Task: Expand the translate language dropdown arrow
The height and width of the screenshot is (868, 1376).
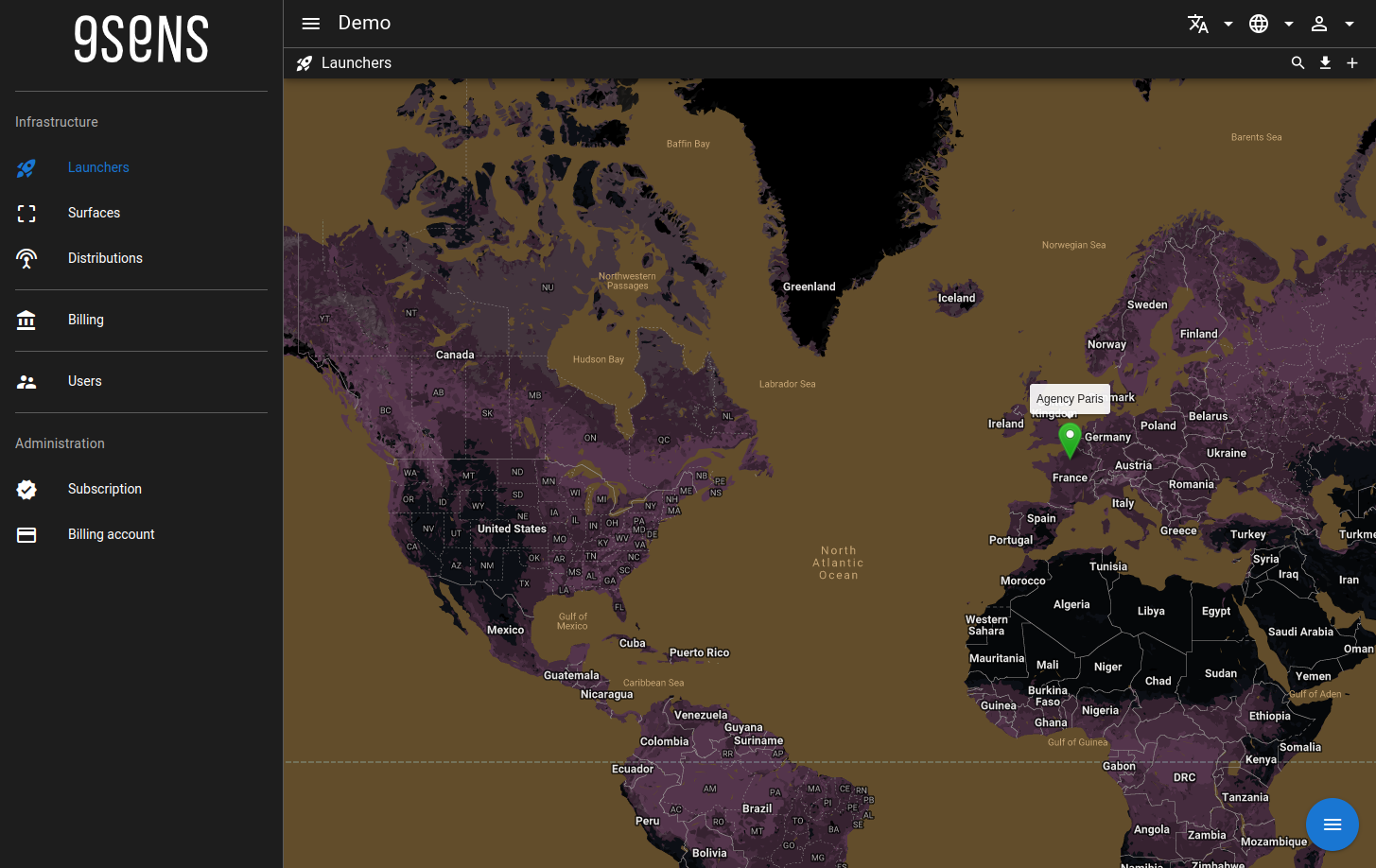Action: (x=1228, y=24)
